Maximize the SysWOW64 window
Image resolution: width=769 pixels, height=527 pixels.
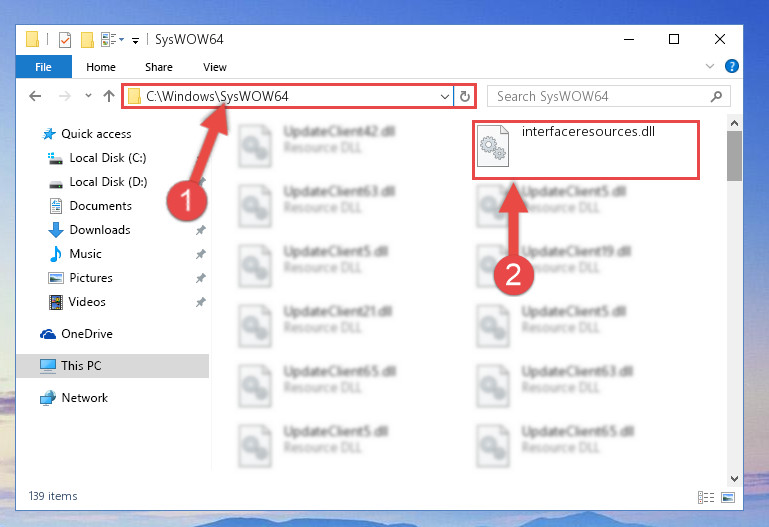(674, 39)
